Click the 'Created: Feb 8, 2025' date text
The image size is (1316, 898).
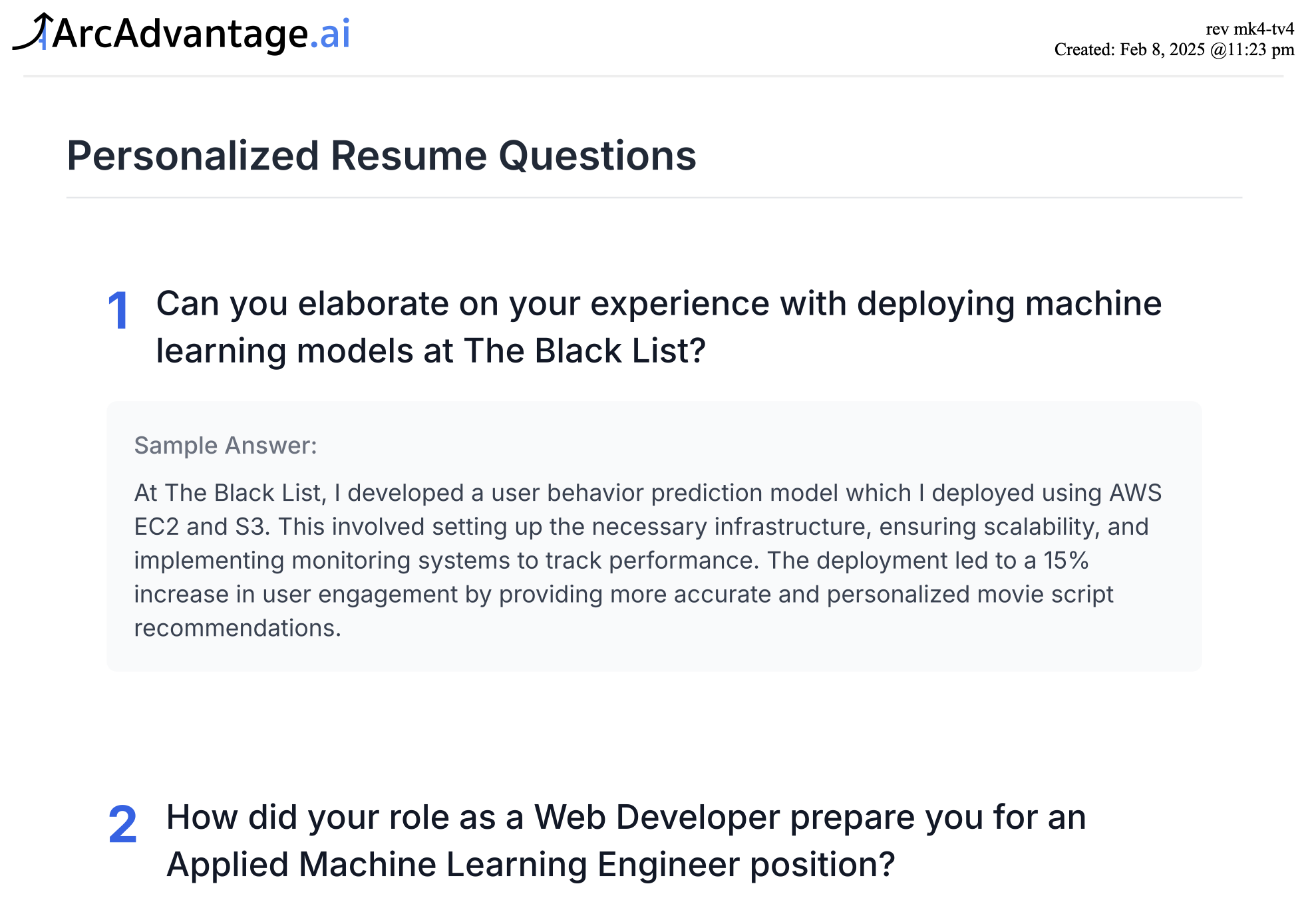tap(1129, 50)
